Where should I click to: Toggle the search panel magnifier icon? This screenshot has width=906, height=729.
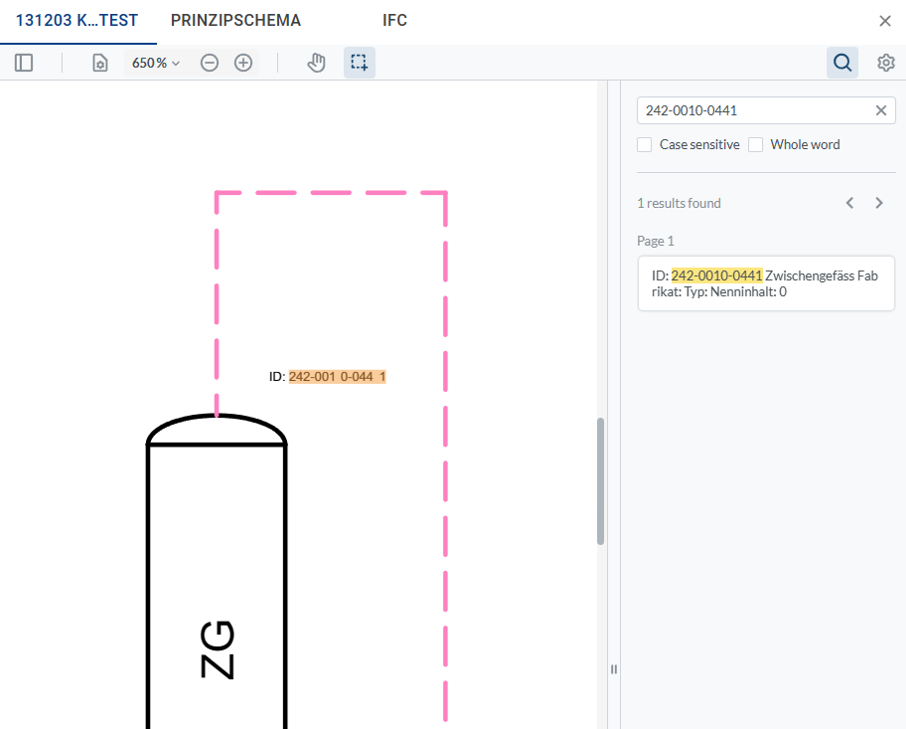click(843, 63)
